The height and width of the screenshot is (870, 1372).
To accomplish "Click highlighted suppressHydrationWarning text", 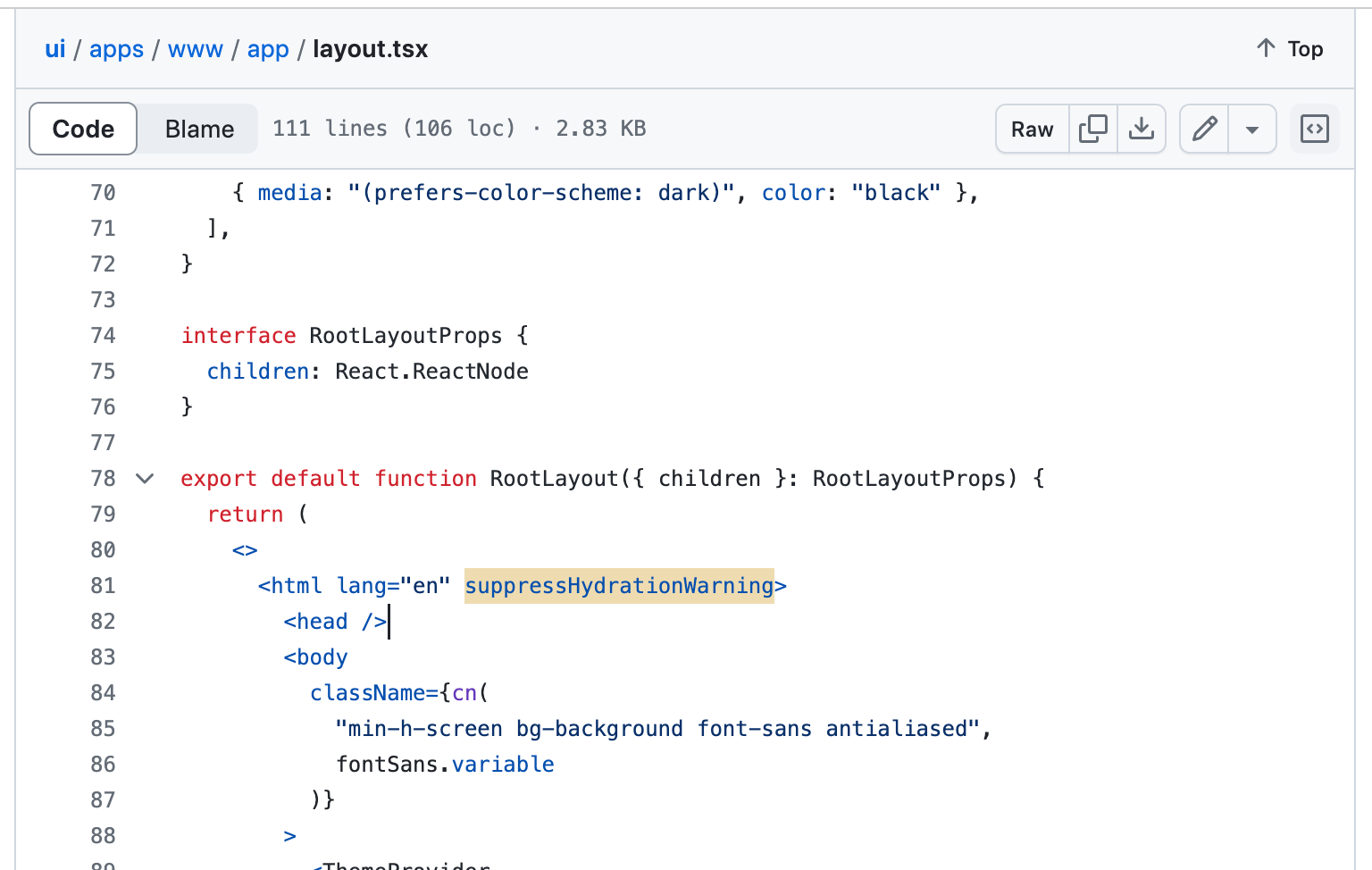I will coord(619,586).
